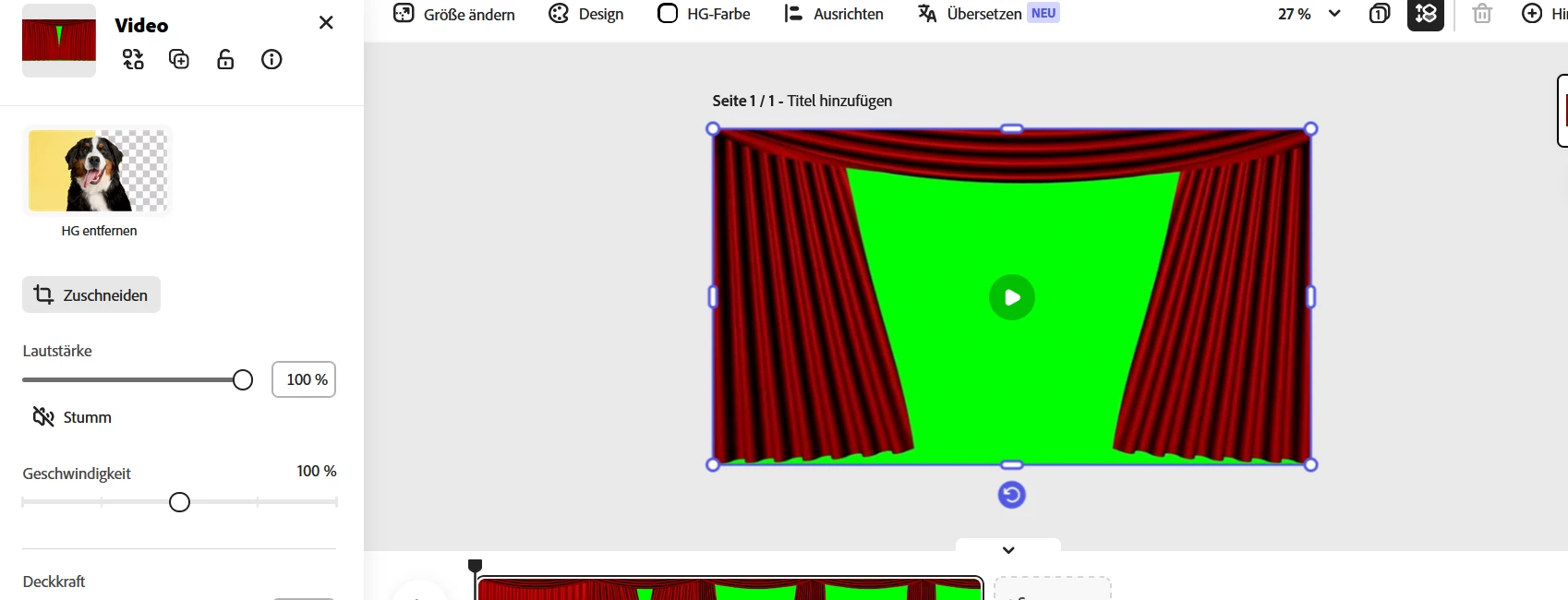Image resolution: width=1568 pixels, height=600 pixels.
Task: Click the replace video icon
Action: click(x=133, y=59)
